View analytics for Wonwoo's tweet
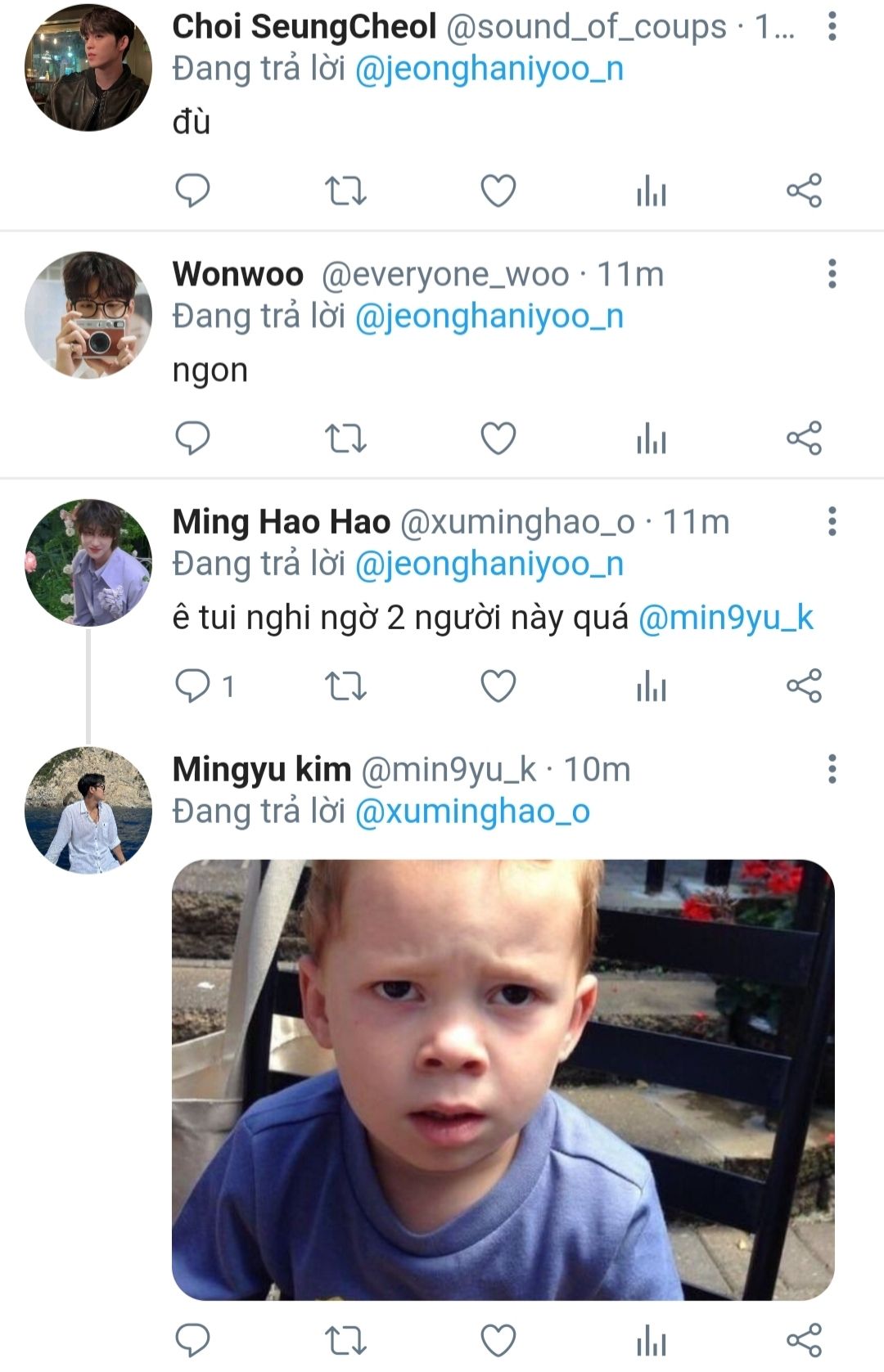 click(652, 439)
